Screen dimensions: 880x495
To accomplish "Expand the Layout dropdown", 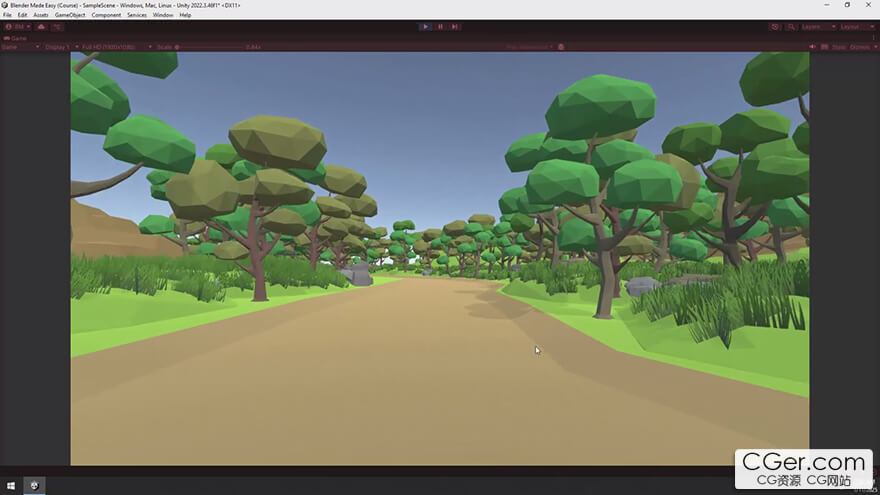I will [856, 27].
